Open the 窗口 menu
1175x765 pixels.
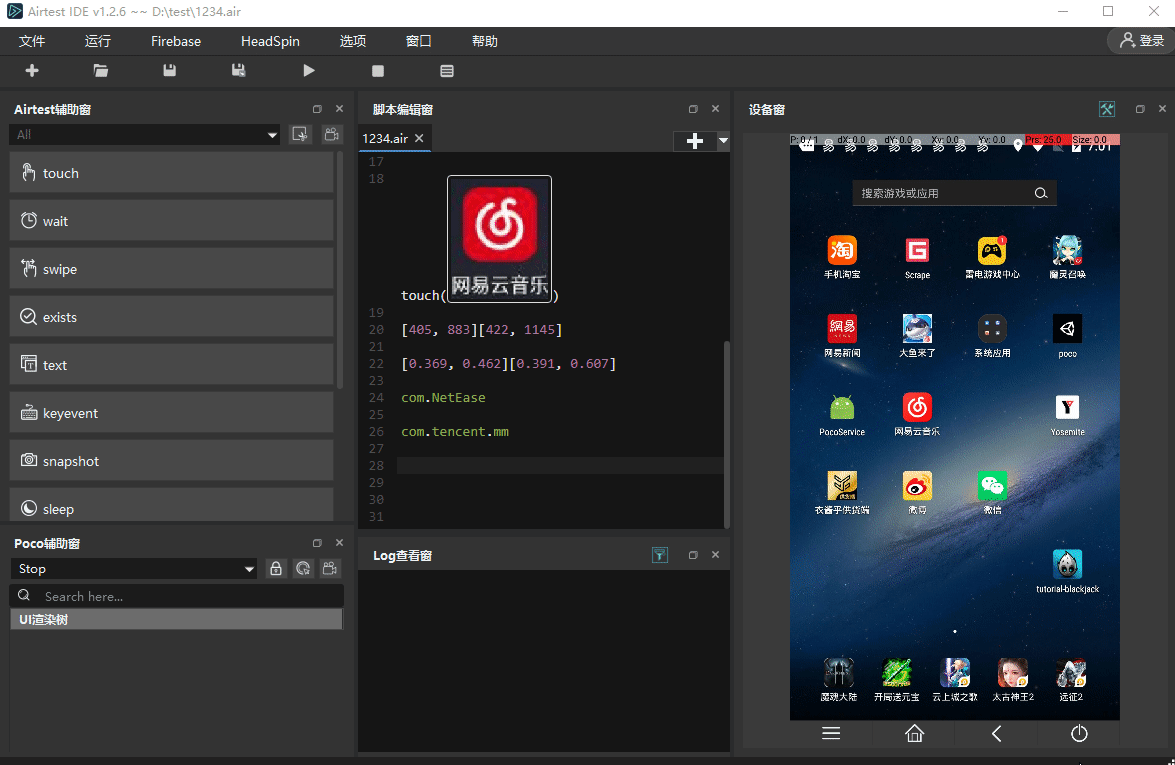(418, 41)
